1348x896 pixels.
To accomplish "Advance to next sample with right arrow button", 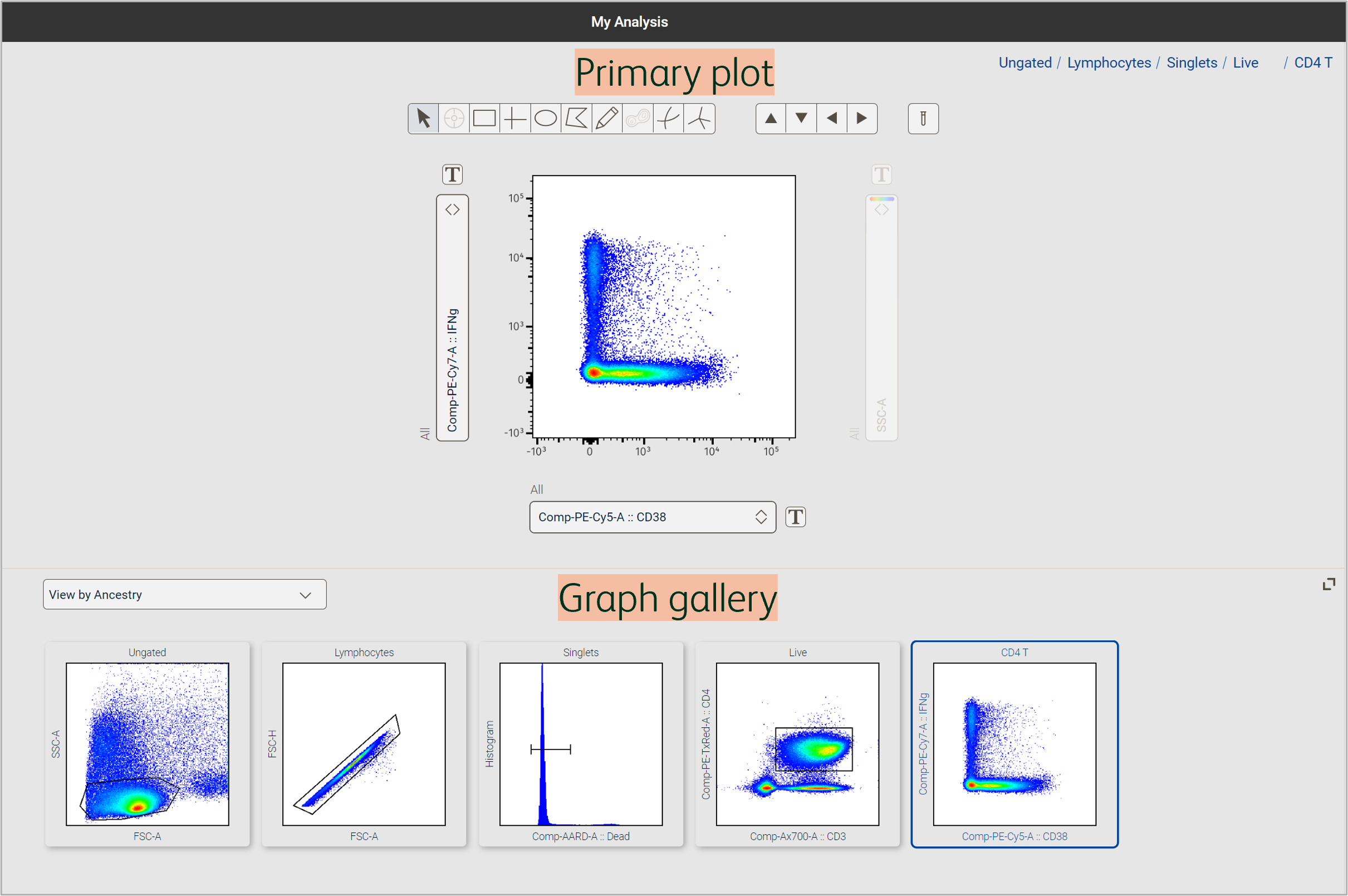I will point(861,118).
